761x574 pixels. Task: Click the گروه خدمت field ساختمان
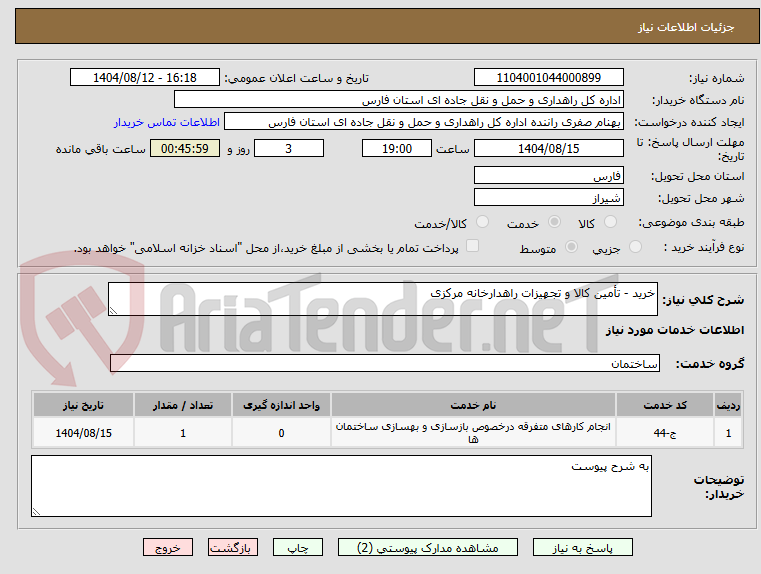385,363
